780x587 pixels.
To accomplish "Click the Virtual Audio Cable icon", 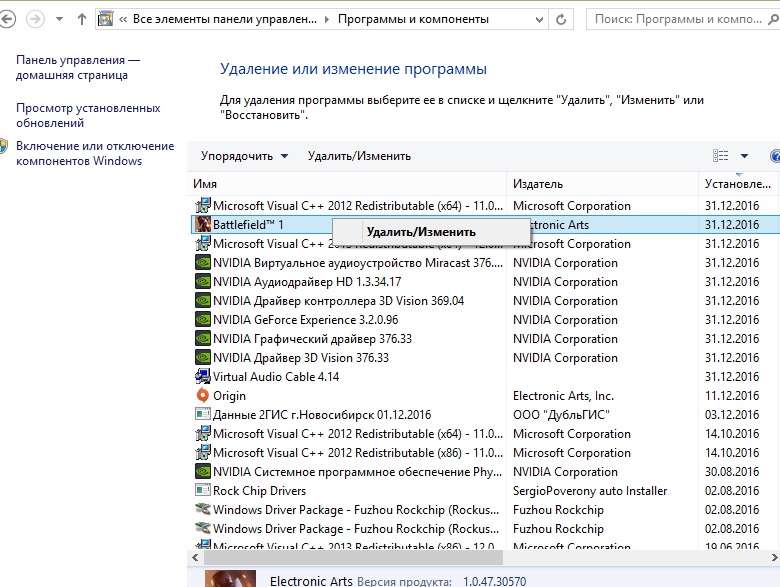I will click(203, 376).
